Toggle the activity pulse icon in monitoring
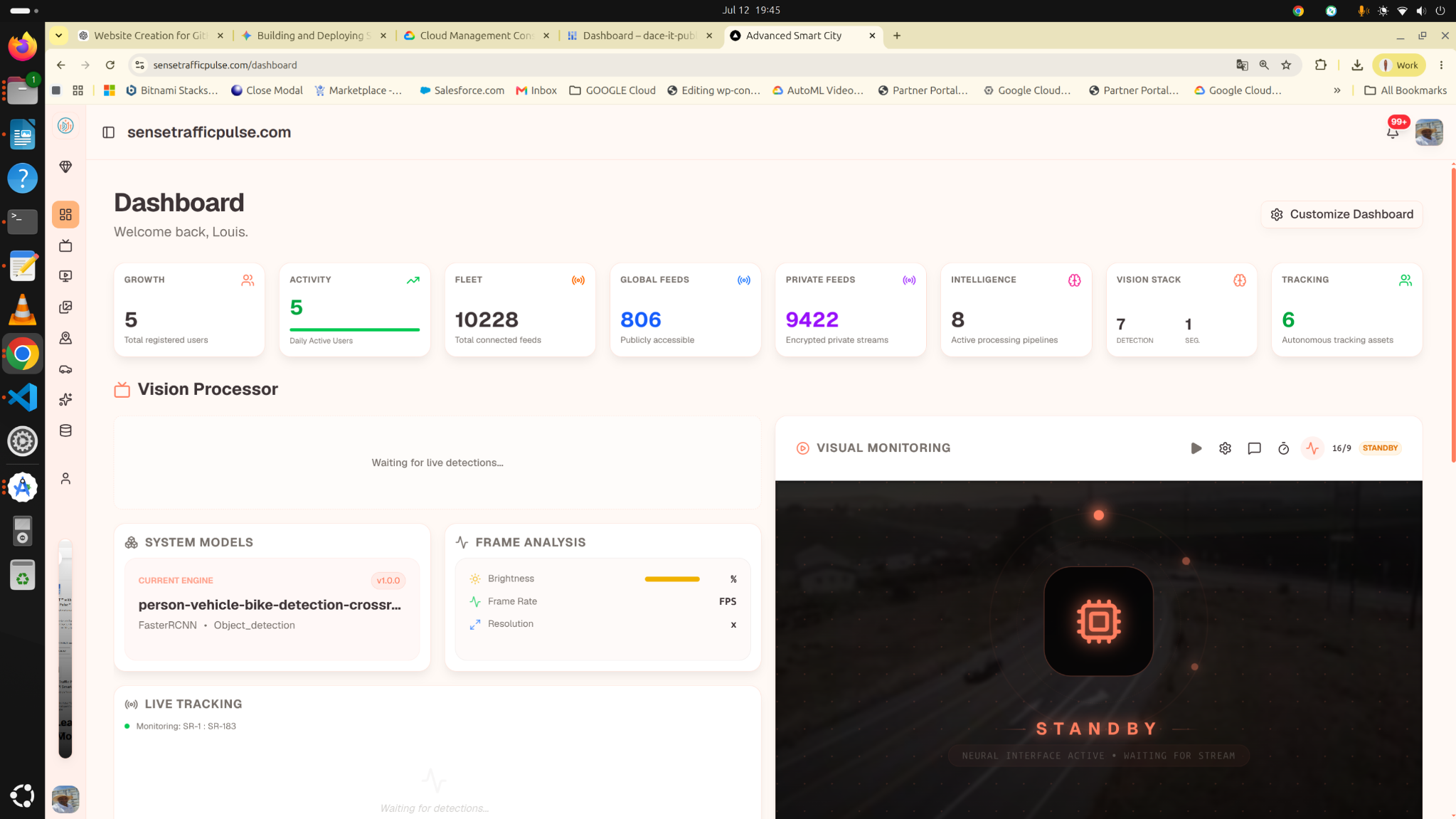Screen dimensions: 1456x819 (1312, 448)
